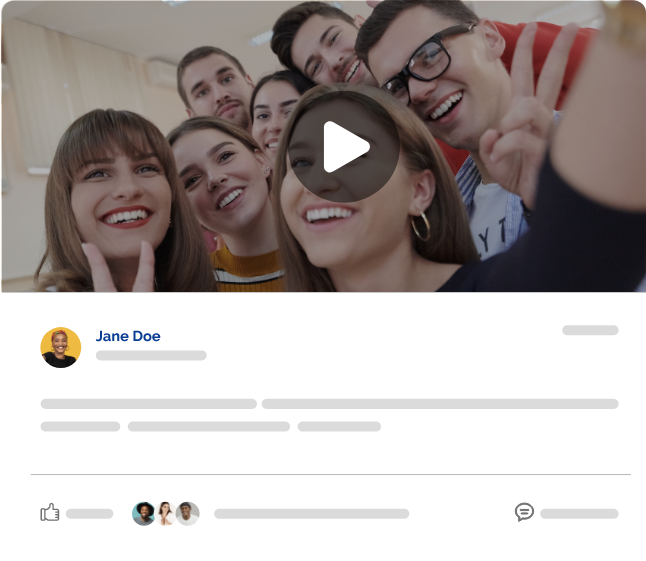Click the shorter first post text line
Image resolution: width=646 pixels, height=561 pixels.
pyautogui.click(x=149, y=404)
